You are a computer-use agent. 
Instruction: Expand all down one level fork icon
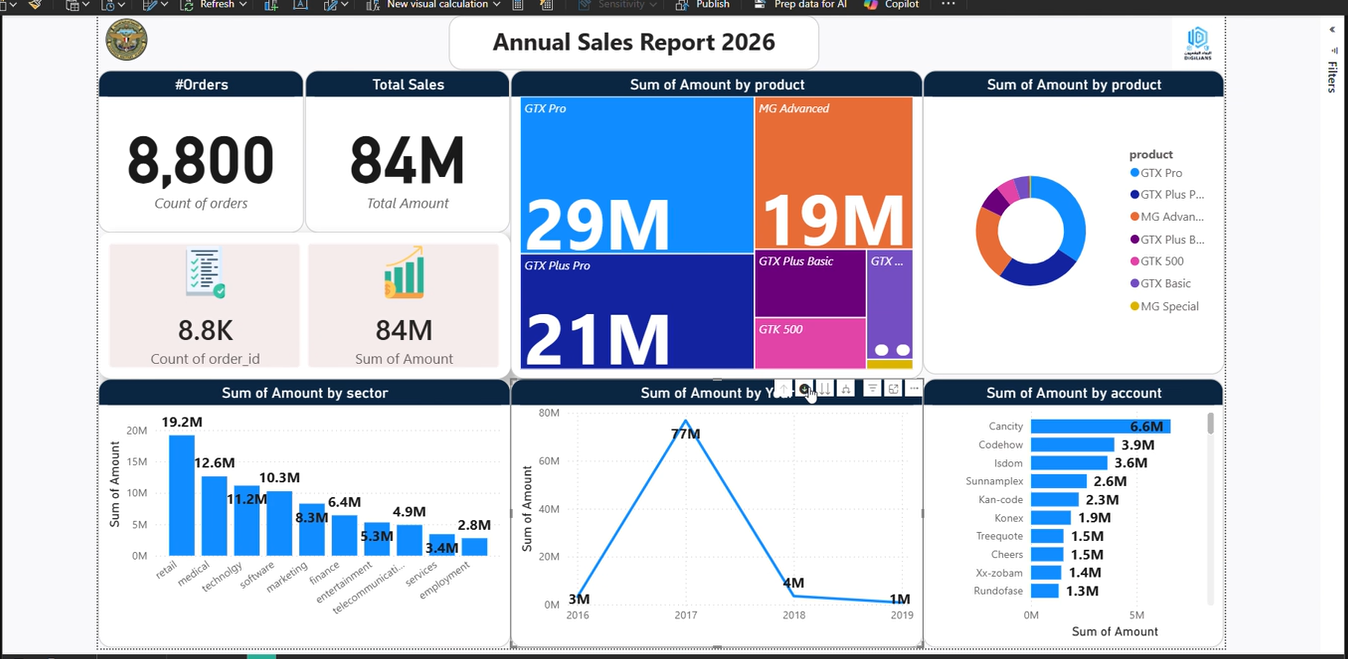846,388
